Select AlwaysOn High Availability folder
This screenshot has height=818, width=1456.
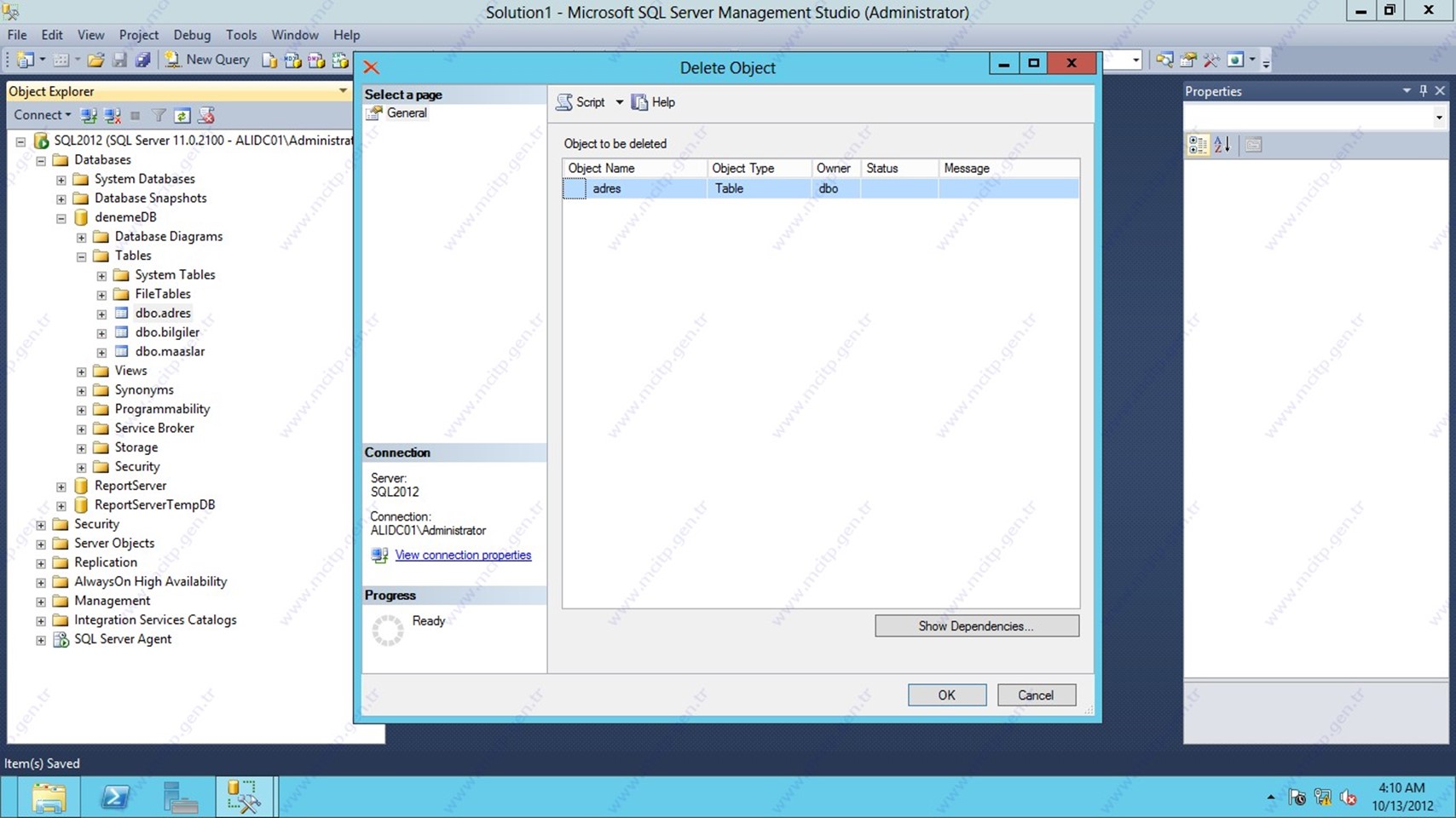coord(150,581)
